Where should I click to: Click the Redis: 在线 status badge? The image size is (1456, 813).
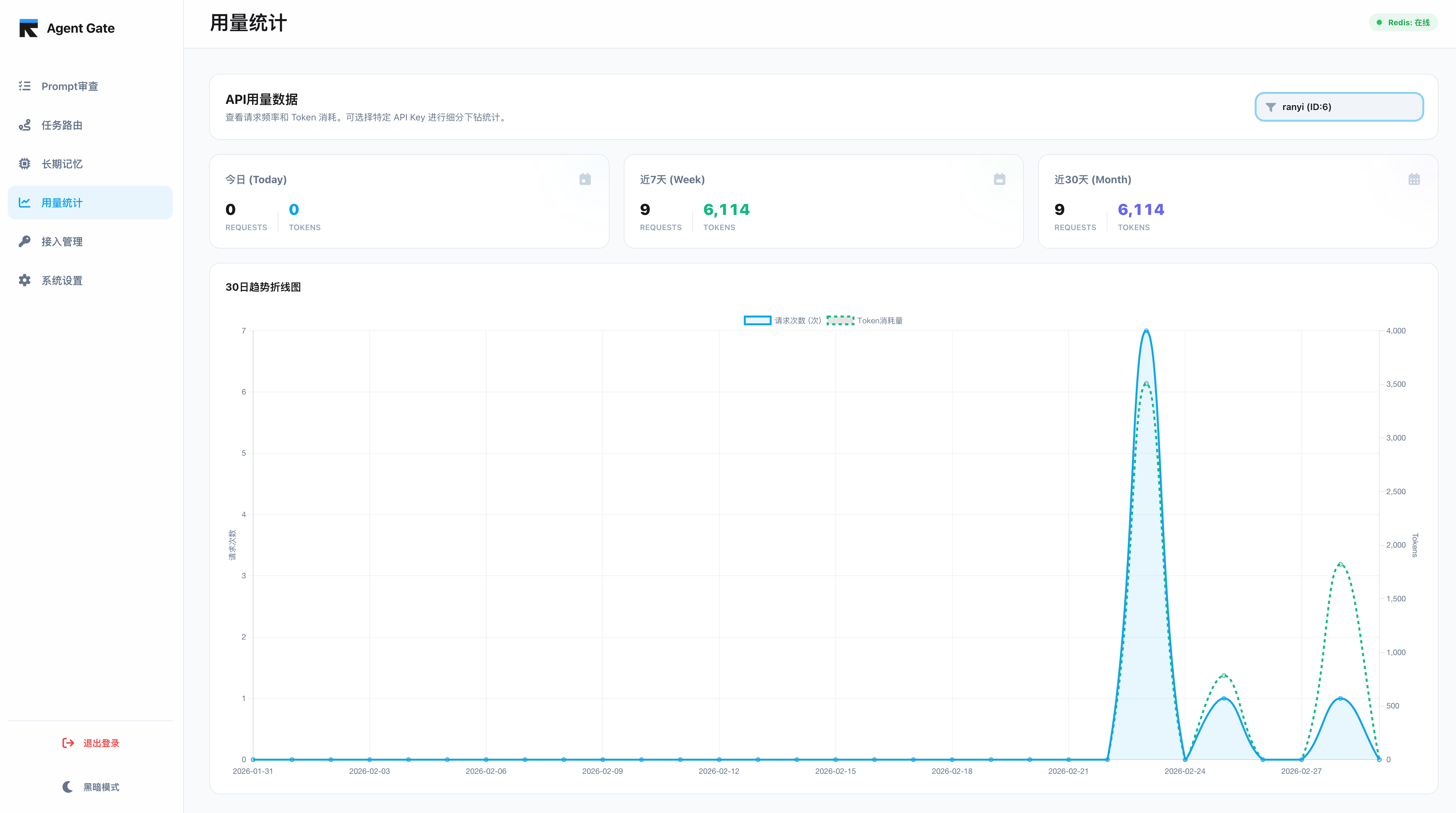click(x=1403, y=23)
